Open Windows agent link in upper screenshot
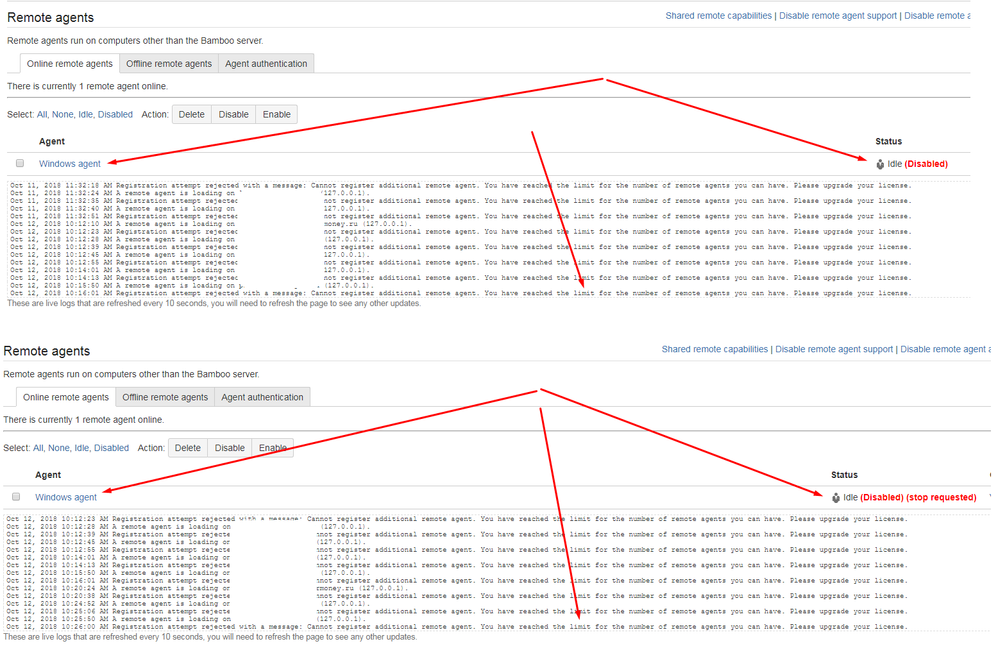Screen dimensions: 998x666 pos(70,164)
